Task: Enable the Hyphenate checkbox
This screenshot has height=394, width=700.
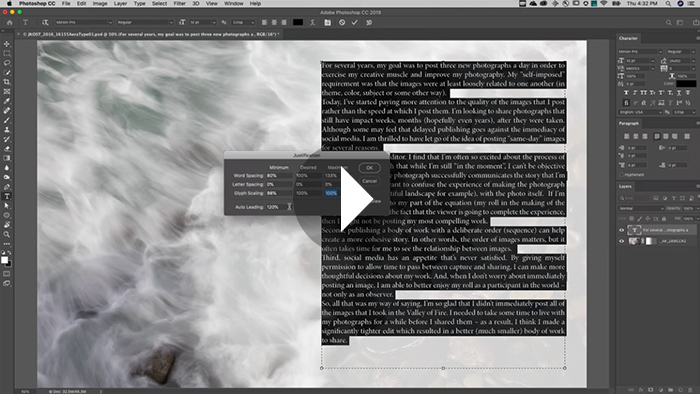Action: click(621, 175)
